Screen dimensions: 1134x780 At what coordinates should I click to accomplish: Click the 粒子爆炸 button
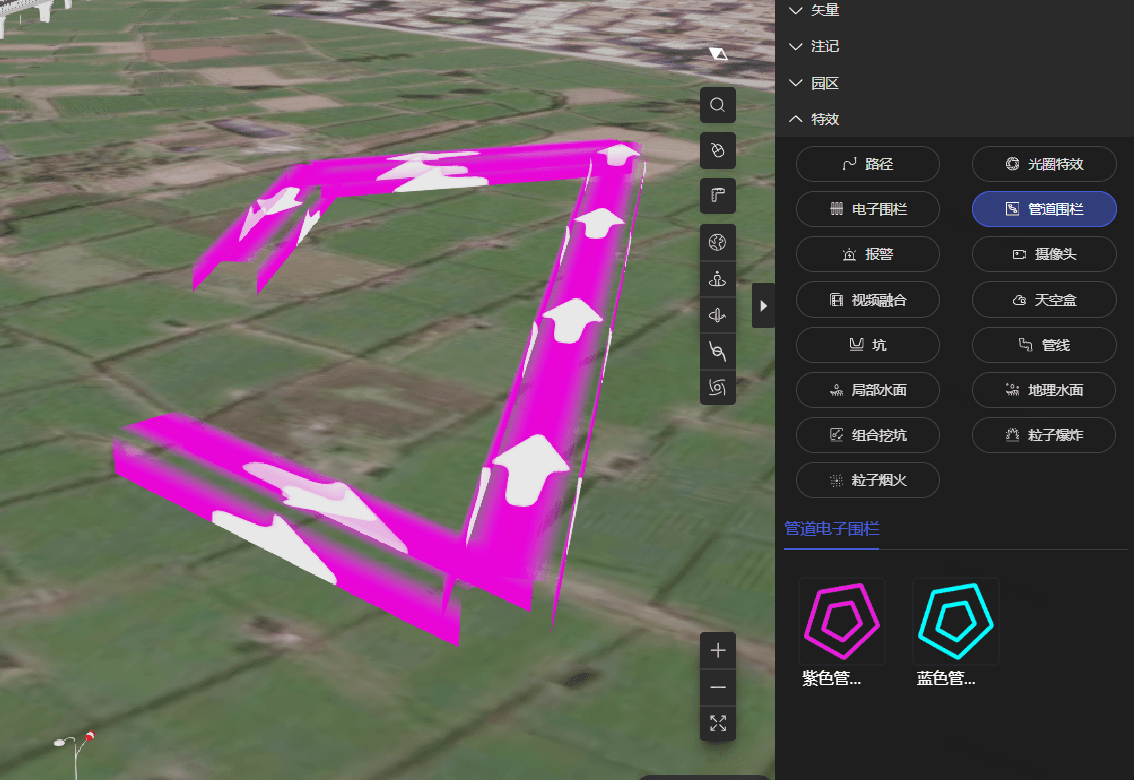tap(1044, 435)
